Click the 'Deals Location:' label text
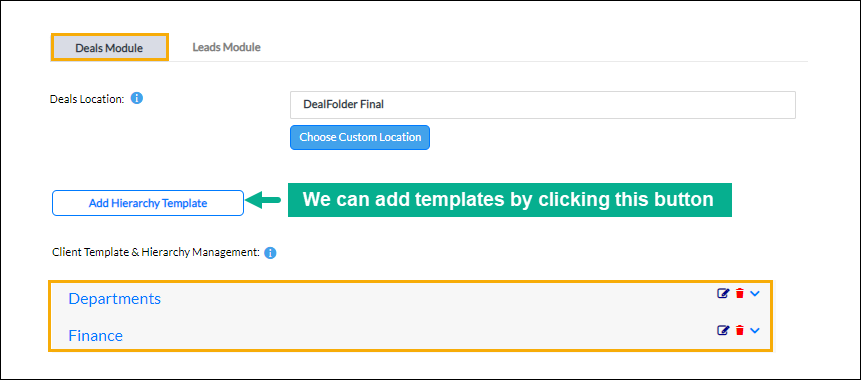861x380 pixels. pyautogui.click(x=87, y=99)
